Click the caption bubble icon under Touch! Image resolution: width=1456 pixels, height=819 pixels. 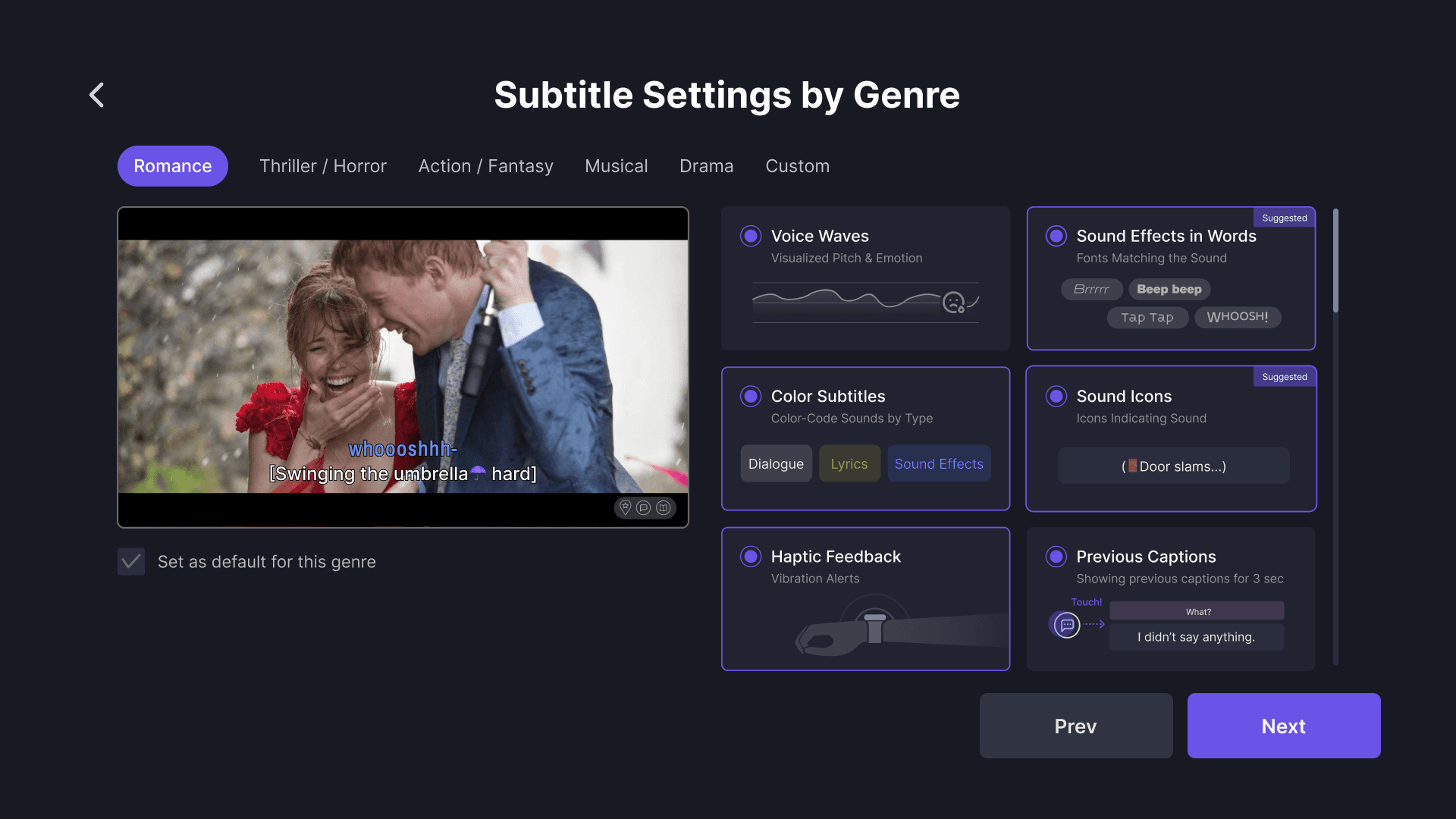pyautogui.click(x=1067, y=625)
